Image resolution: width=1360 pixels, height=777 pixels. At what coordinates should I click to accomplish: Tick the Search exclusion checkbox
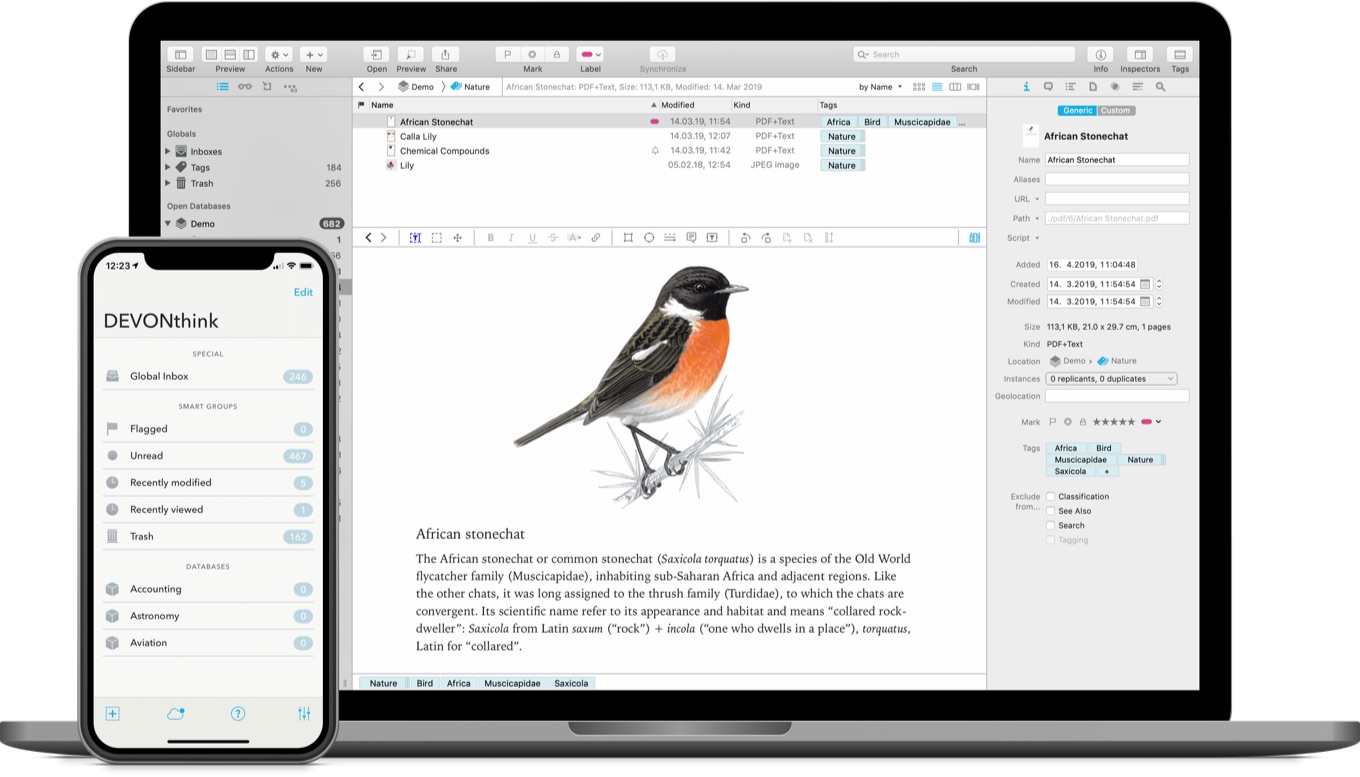point(1050,525)
